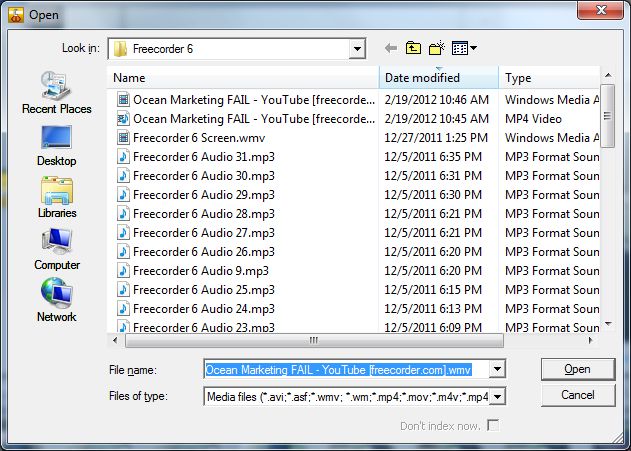Viewport: 631px width, 451px height.
Task: Click icon of Freecorder 6 Audio 29.mp3
Action: pyautogui.click(x=123, y=195)
